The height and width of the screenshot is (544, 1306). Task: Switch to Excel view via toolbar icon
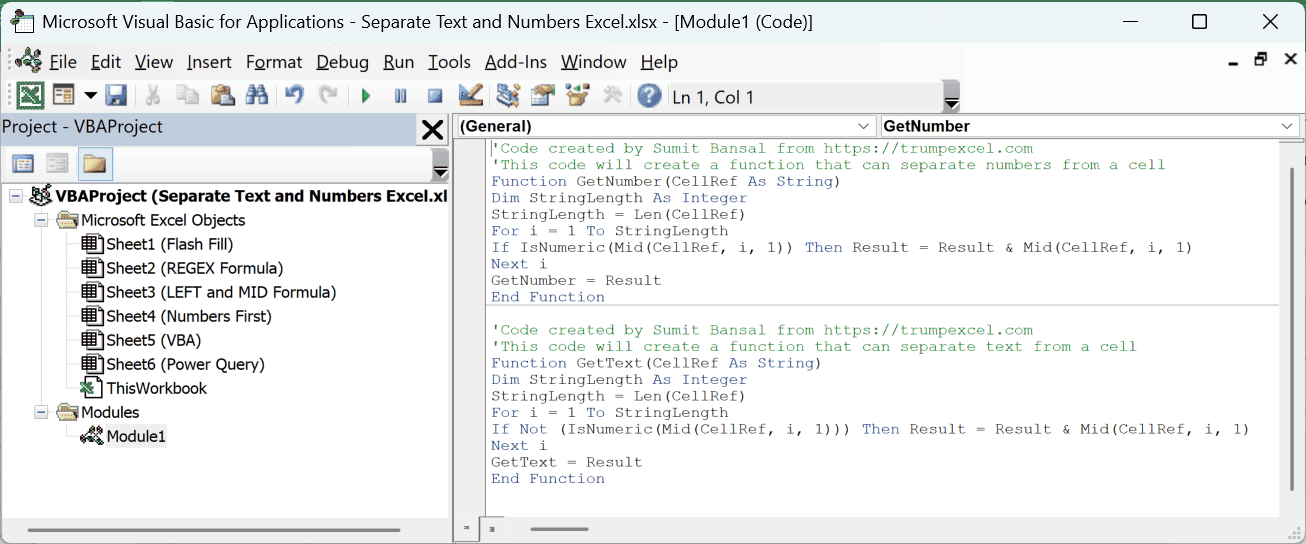tap(30, 96)
